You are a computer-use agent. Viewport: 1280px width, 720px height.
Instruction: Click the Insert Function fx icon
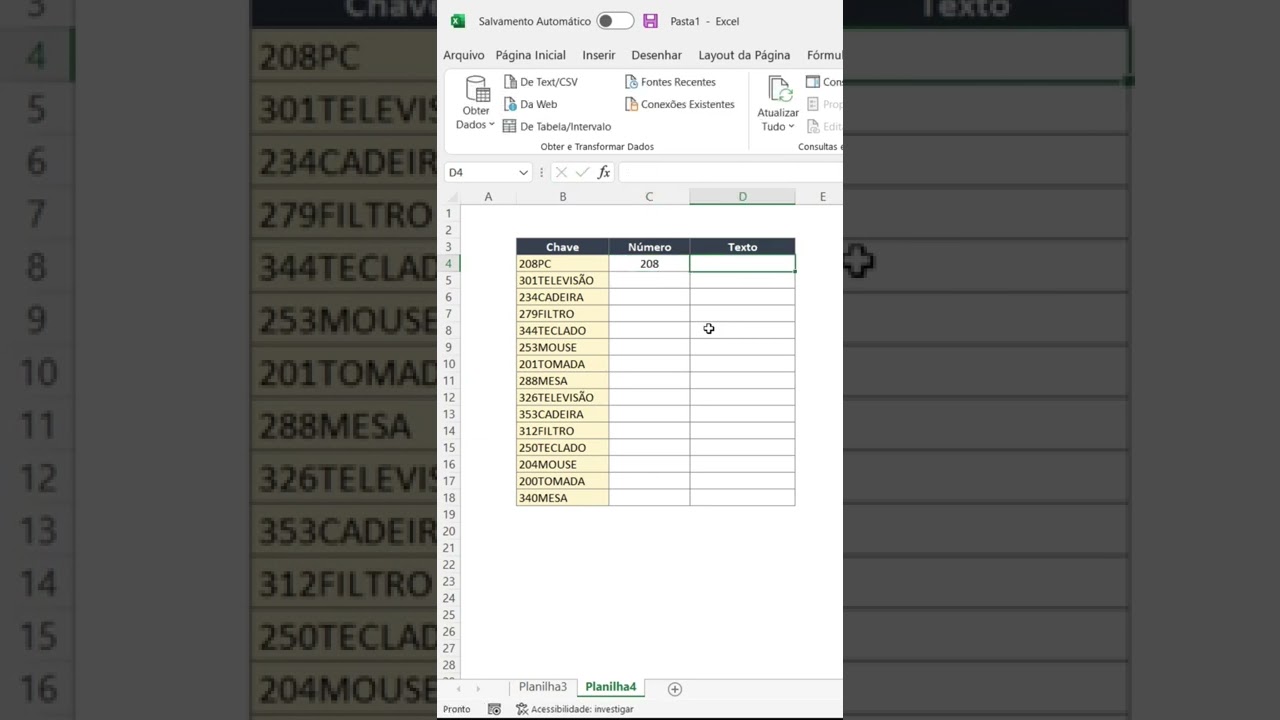point(604,173)
